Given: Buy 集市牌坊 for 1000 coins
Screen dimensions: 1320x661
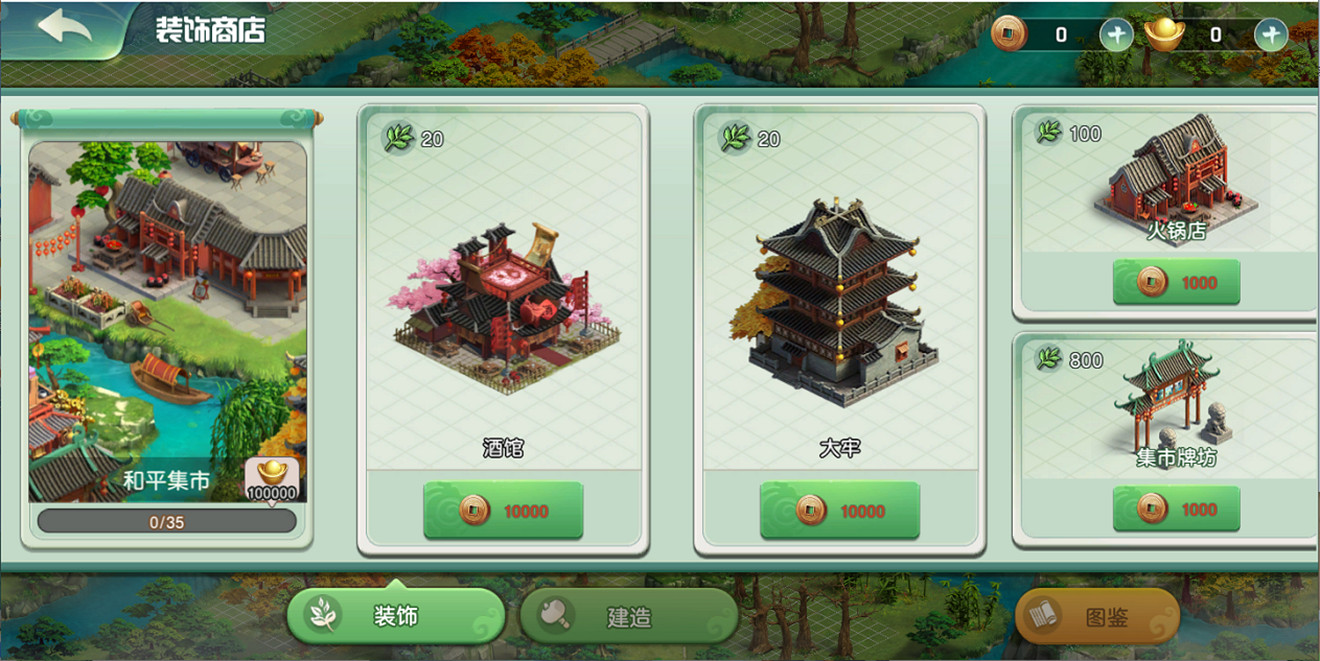Looking at the screenshot, I should 1176,509.
